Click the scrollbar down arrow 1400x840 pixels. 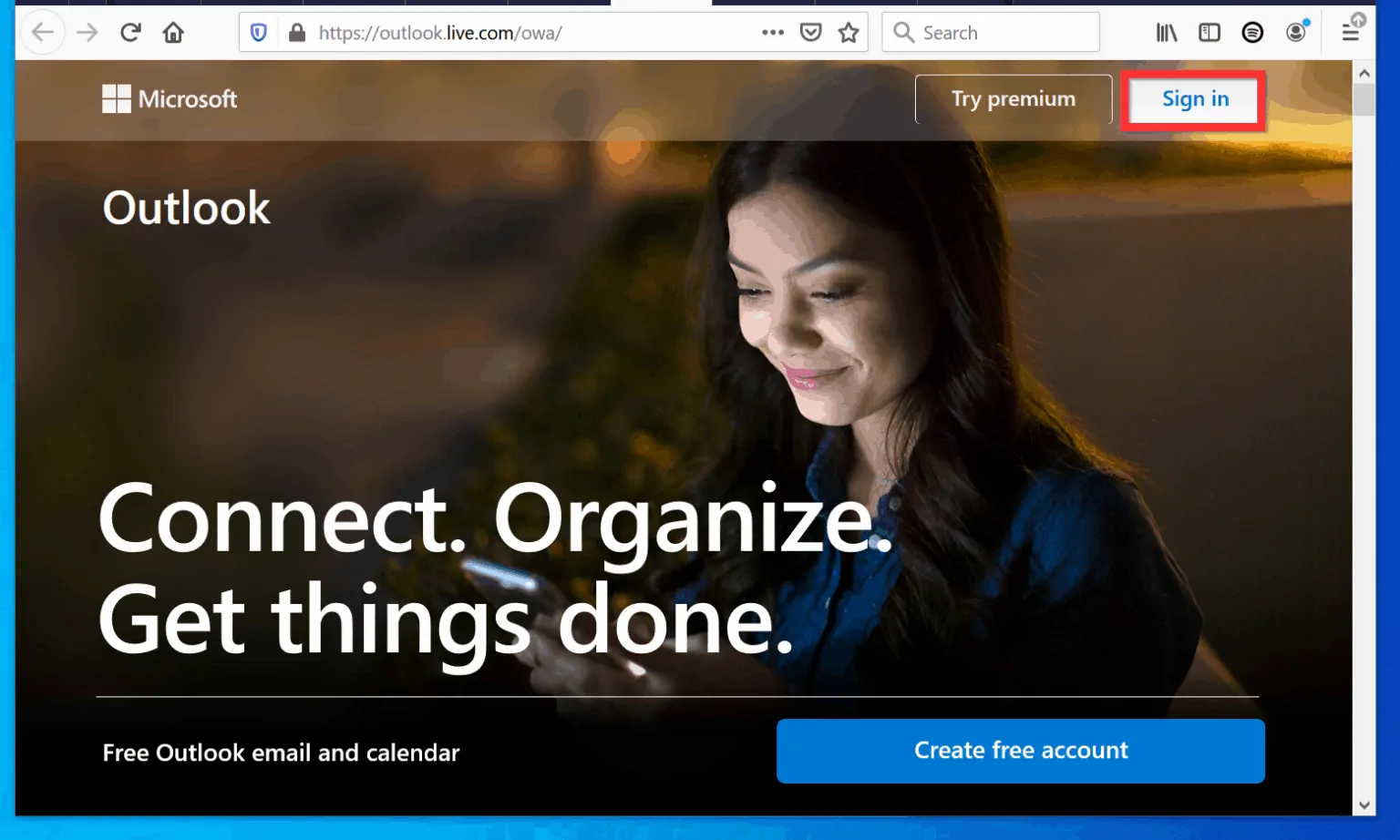pos(1364,804)
